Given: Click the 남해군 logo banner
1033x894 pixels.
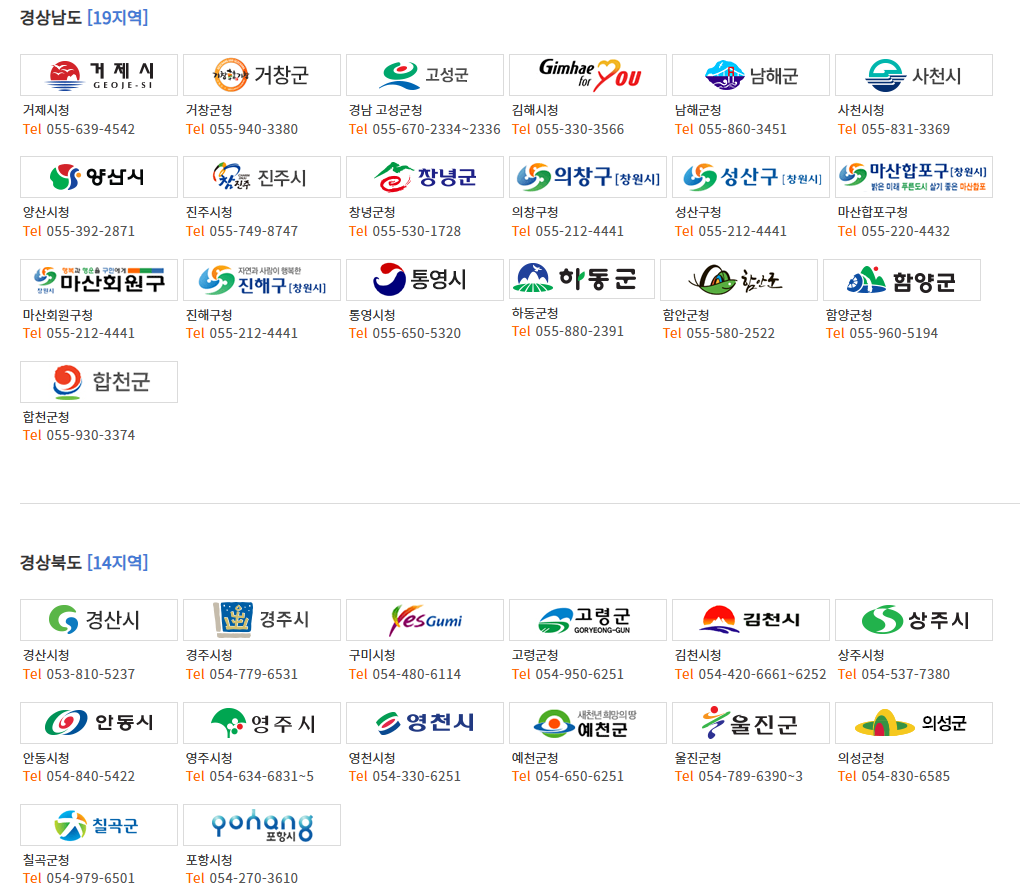Looking at the screenshot, I should (751, 75).
